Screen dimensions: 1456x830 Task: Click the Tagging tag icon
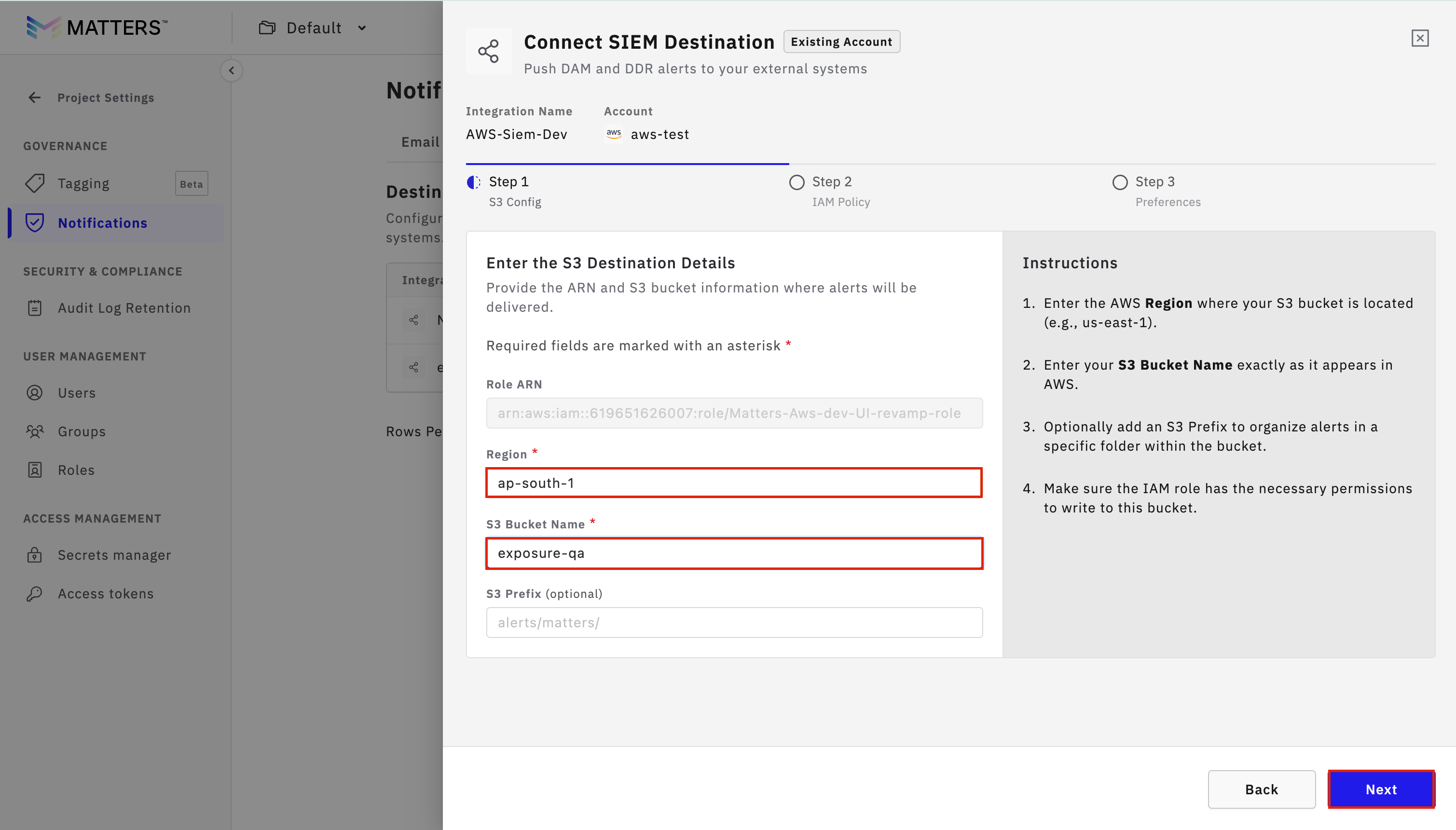click(35, 183)
